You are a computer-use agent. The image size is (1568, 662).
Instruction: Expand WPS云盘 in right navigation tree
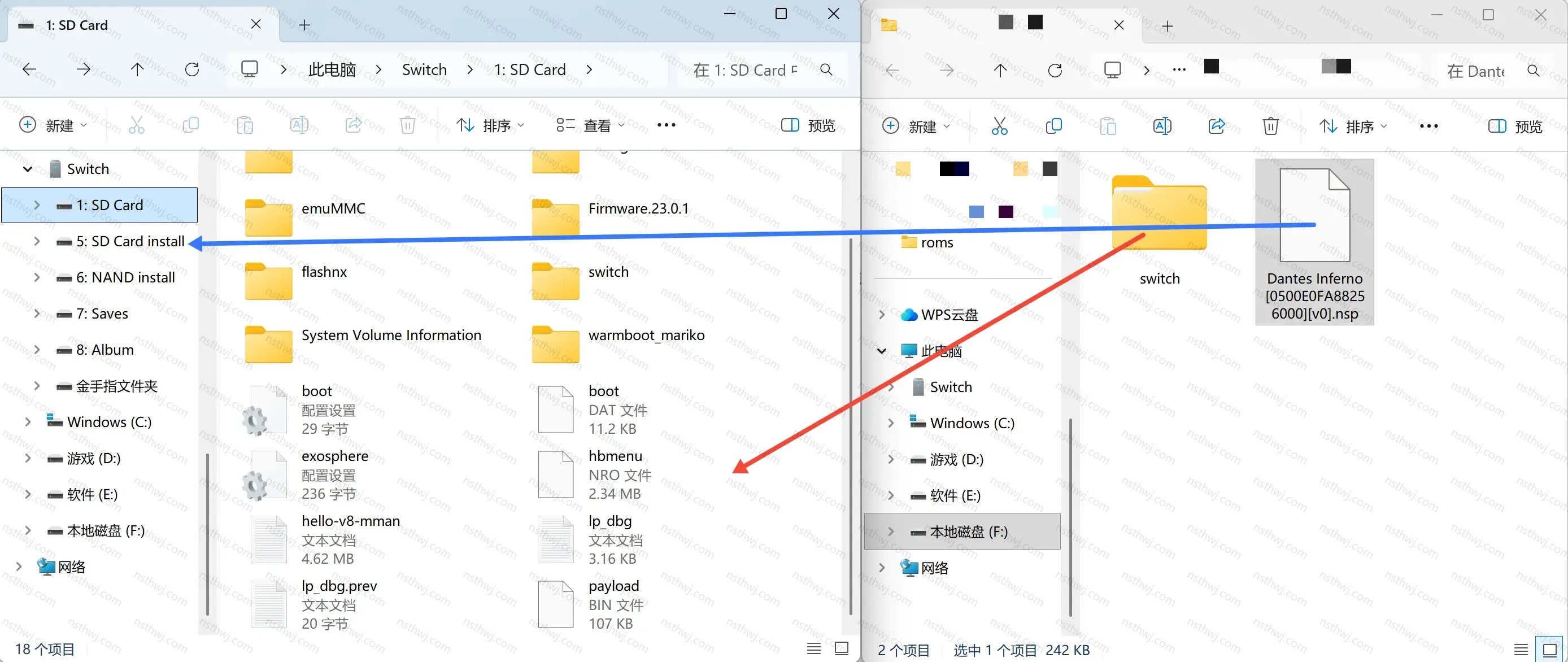tap(881, 315)
